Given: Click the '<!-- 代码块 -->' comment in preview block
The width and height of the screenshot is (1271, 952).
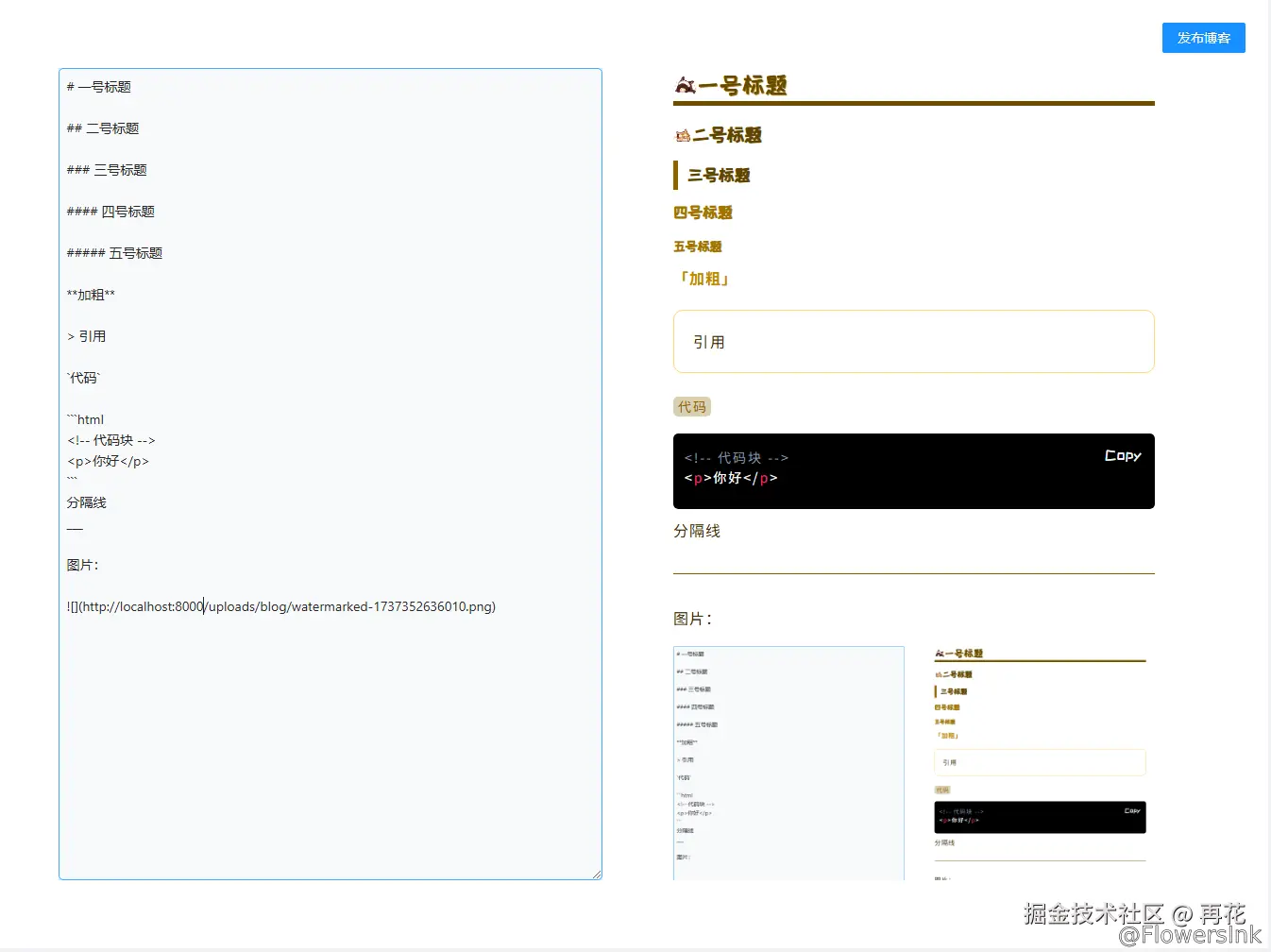Looking at the screenshot, I should (x=737, y=458).
